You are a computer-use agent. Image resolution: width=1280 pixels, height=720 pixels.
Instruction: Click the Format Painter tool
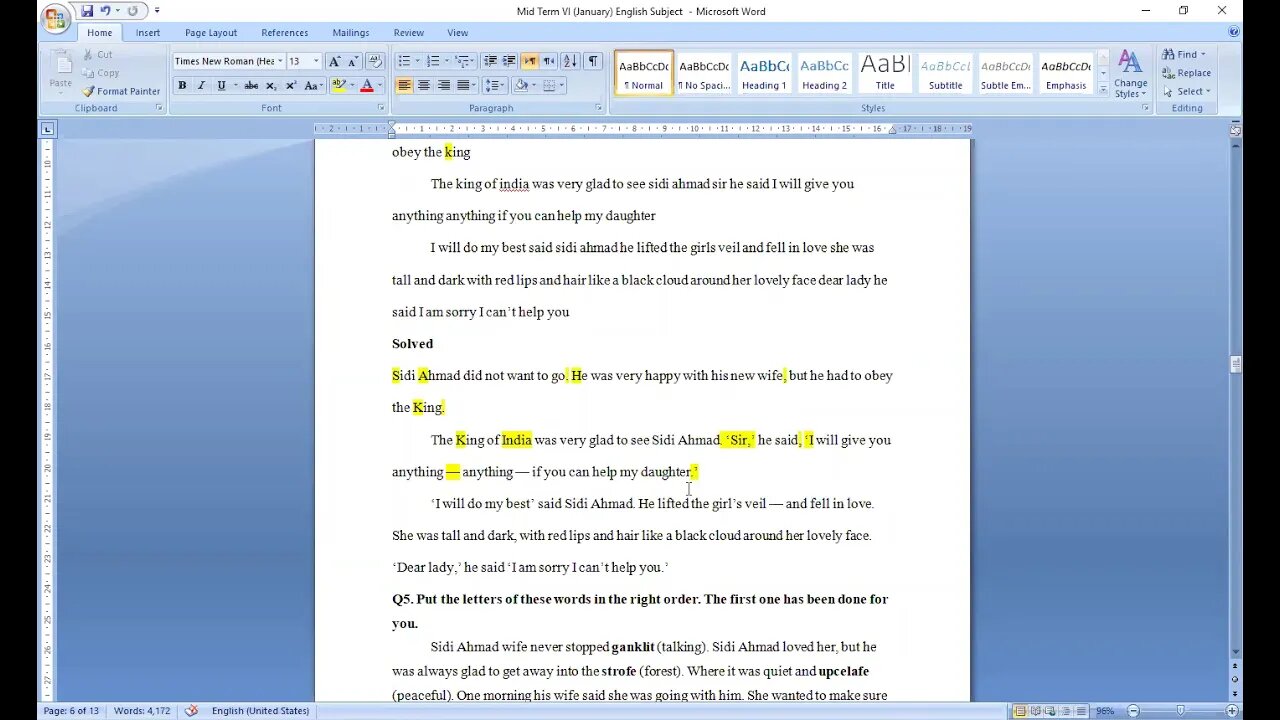click(x=121, y=91)
